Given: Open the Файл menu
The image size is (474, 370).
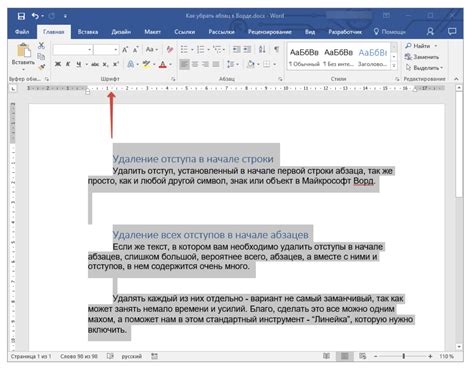Looking at the screenshot, I should point(22,32).
